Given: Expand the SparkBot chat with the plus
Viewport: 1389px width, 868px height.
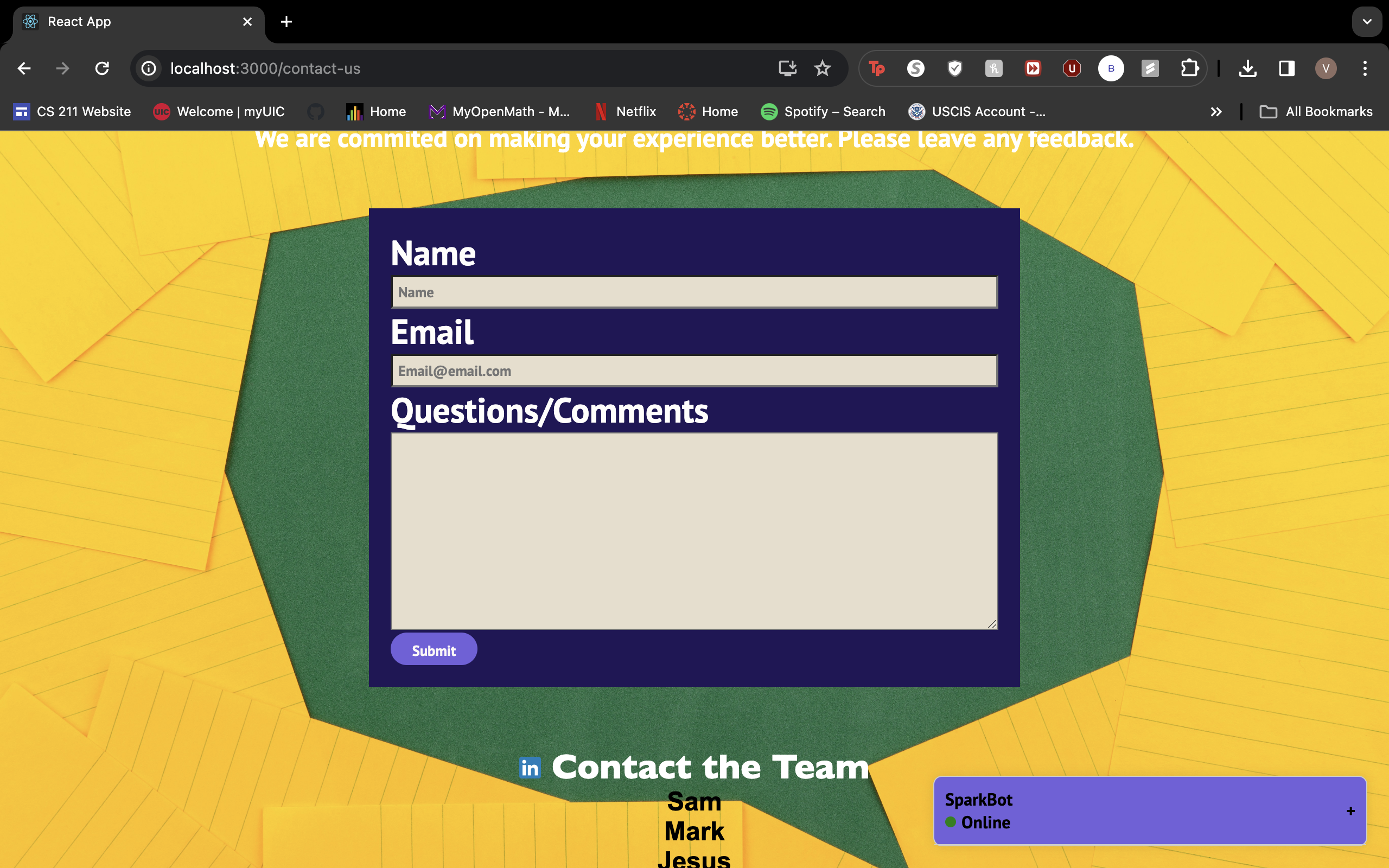Looking at the screenshot, I should point(1350,810).
